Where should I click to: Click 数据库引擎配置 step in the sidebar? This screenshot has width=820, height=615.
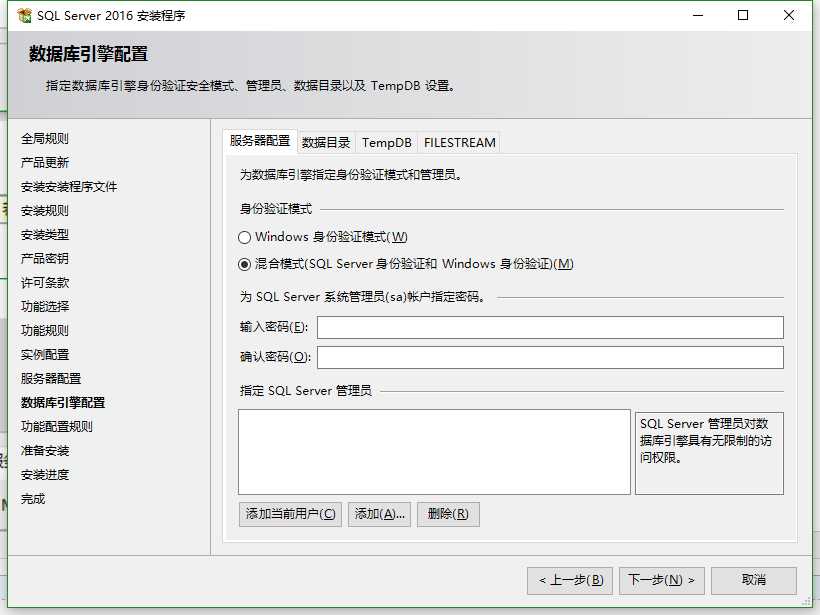click(63, 403)
